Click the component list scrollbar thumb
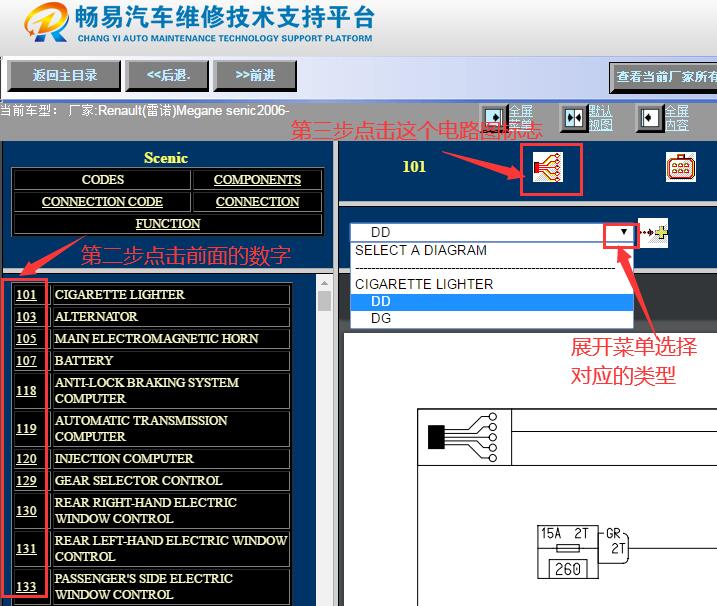This screenshot has width=717, height=606. tap(324, 301)
